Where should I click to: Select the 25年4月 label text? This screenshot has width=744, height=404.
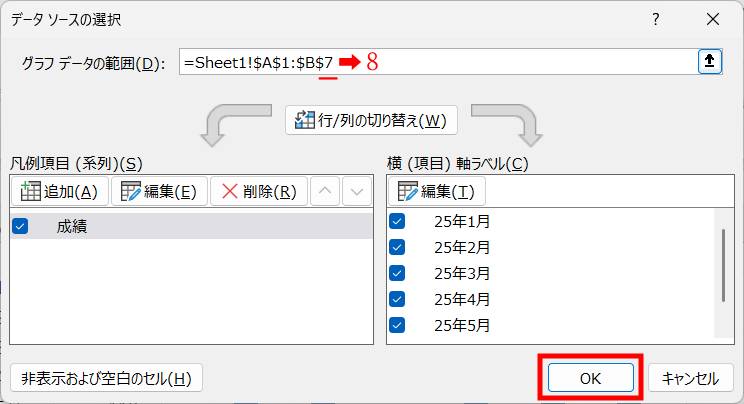pos(462,300)
